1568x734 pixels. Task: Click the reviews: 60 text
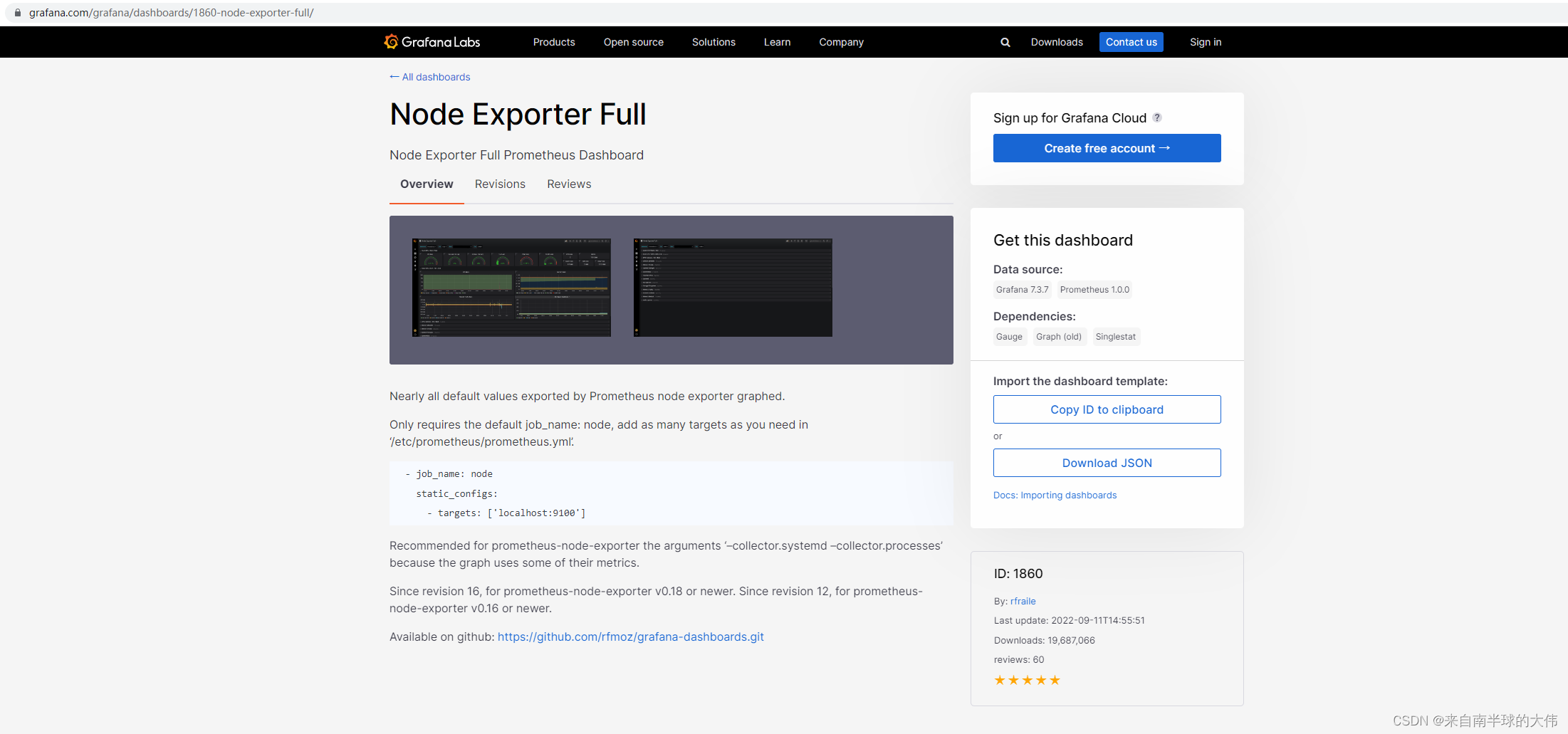point(1019,659)
